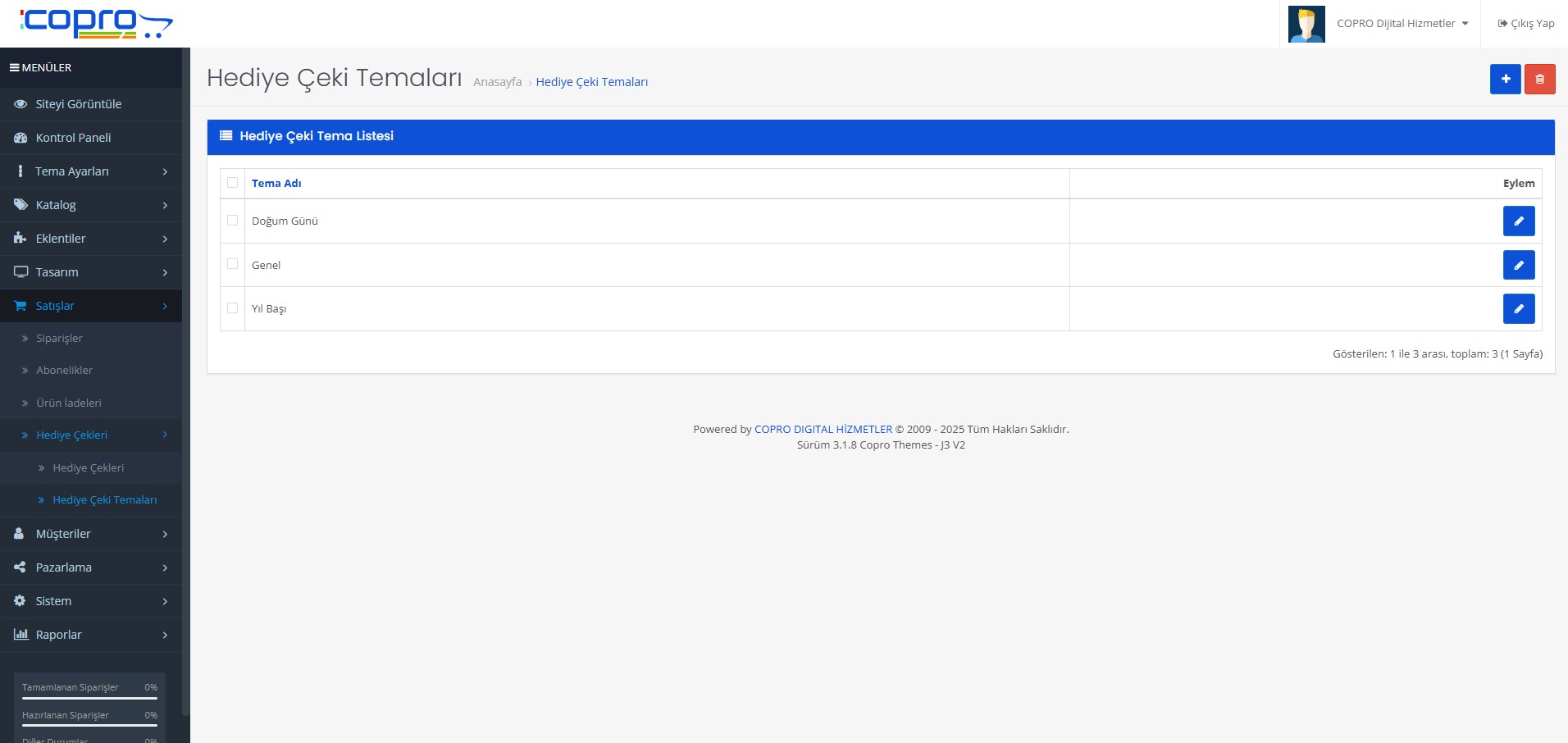
Task: Open Siteyi Görüntüle with eye icon
Action: pos(78,104)
